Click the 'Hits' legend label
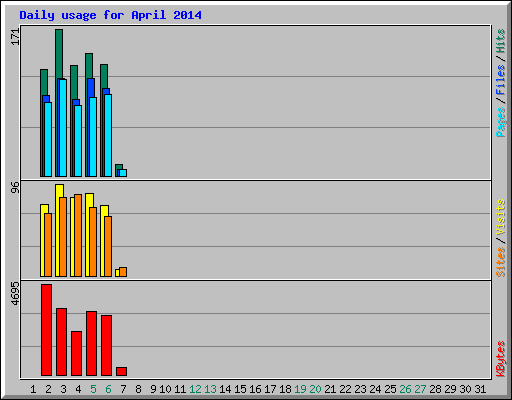Screen dimensions: 512x400 point(501,41)
